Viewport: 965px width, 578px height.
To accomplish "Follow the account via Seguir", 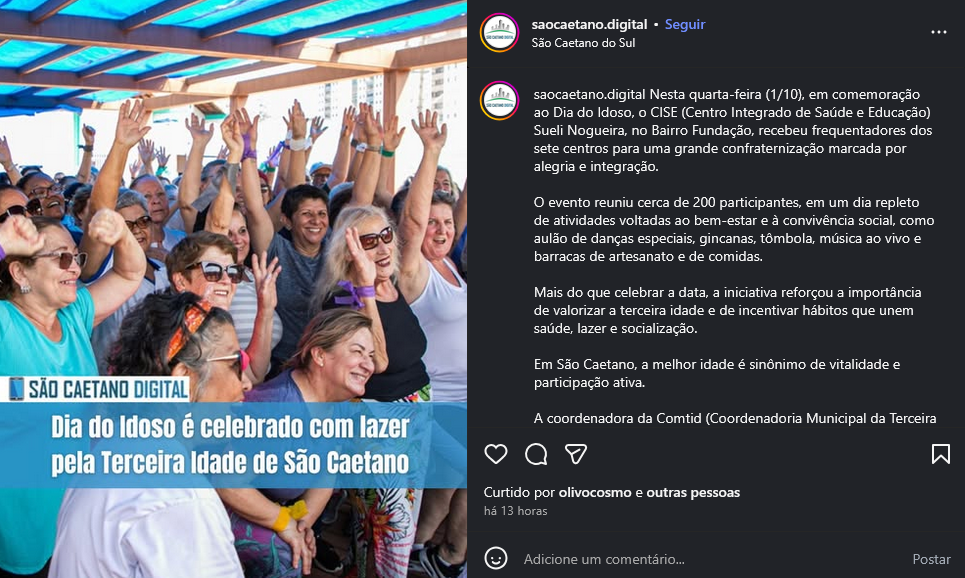I will [685, 25].
